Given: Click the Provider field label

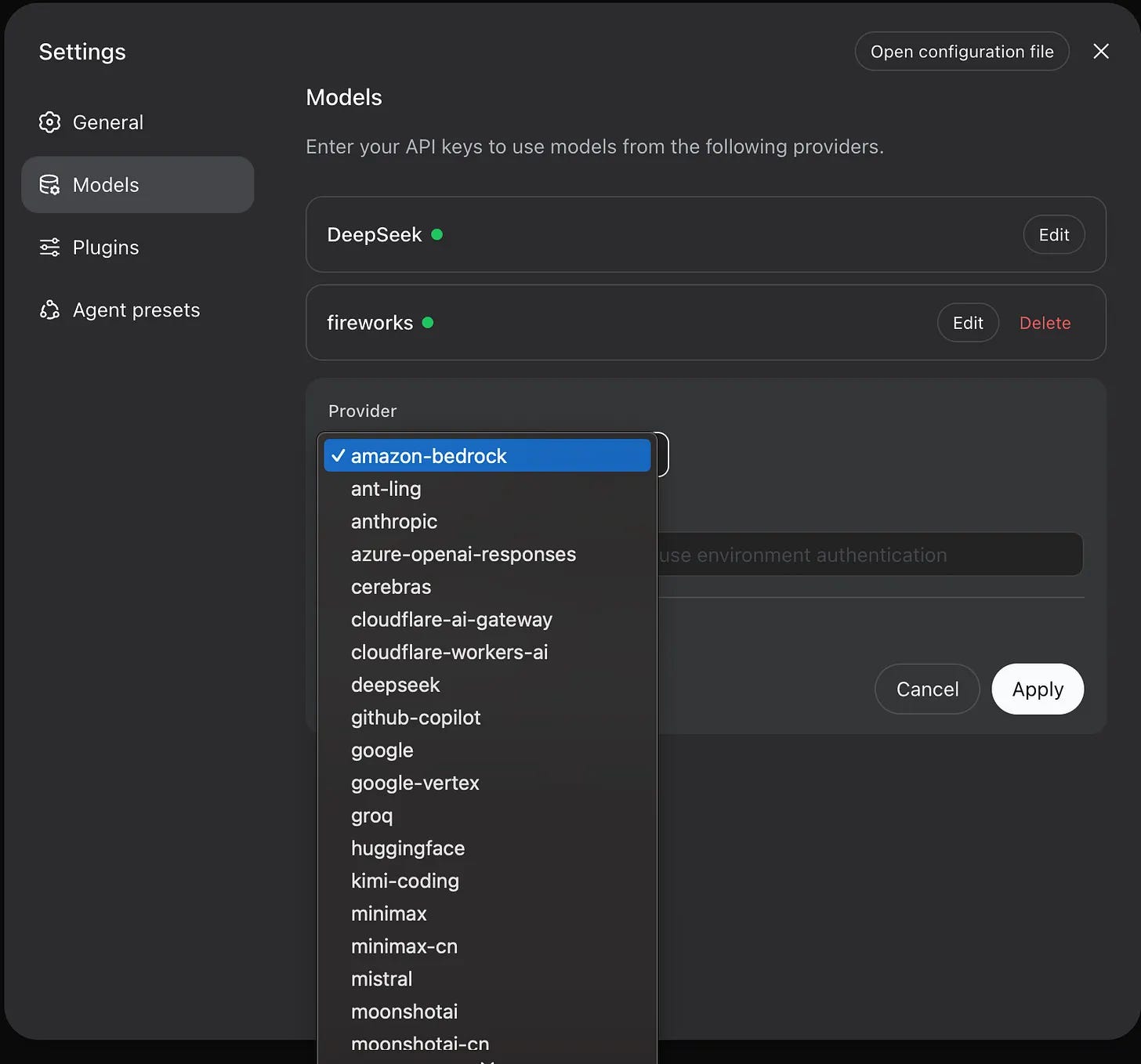Looking at the screenshot, I should click(362, 411).
